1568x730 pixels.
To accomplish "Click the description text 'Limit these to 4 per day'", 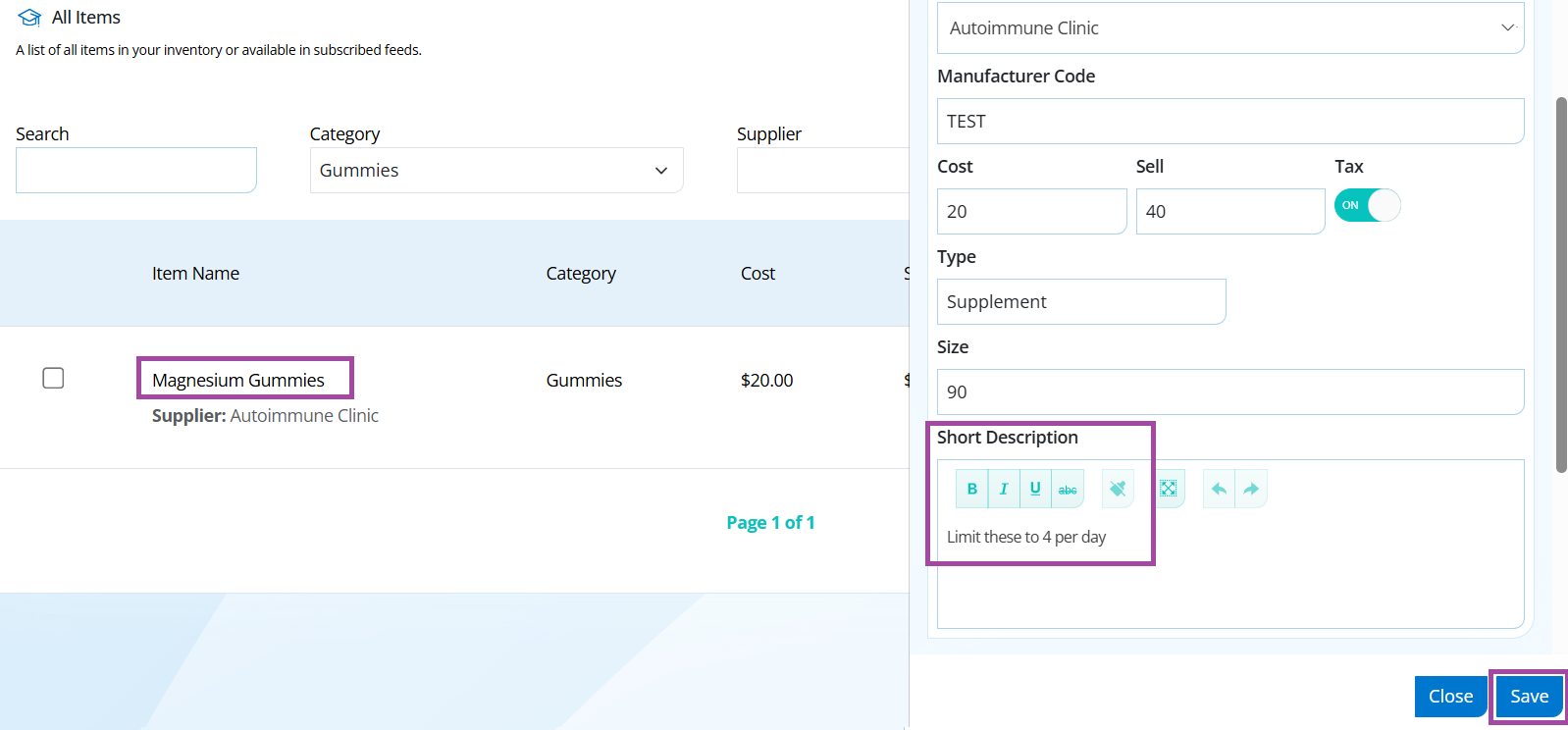I will 1026,537.
